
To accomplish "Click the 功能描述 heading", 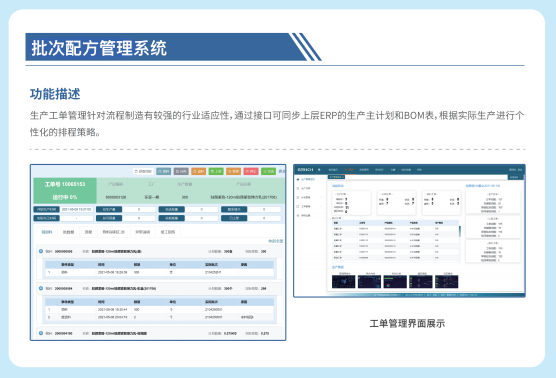I will [x=55, y=94].
